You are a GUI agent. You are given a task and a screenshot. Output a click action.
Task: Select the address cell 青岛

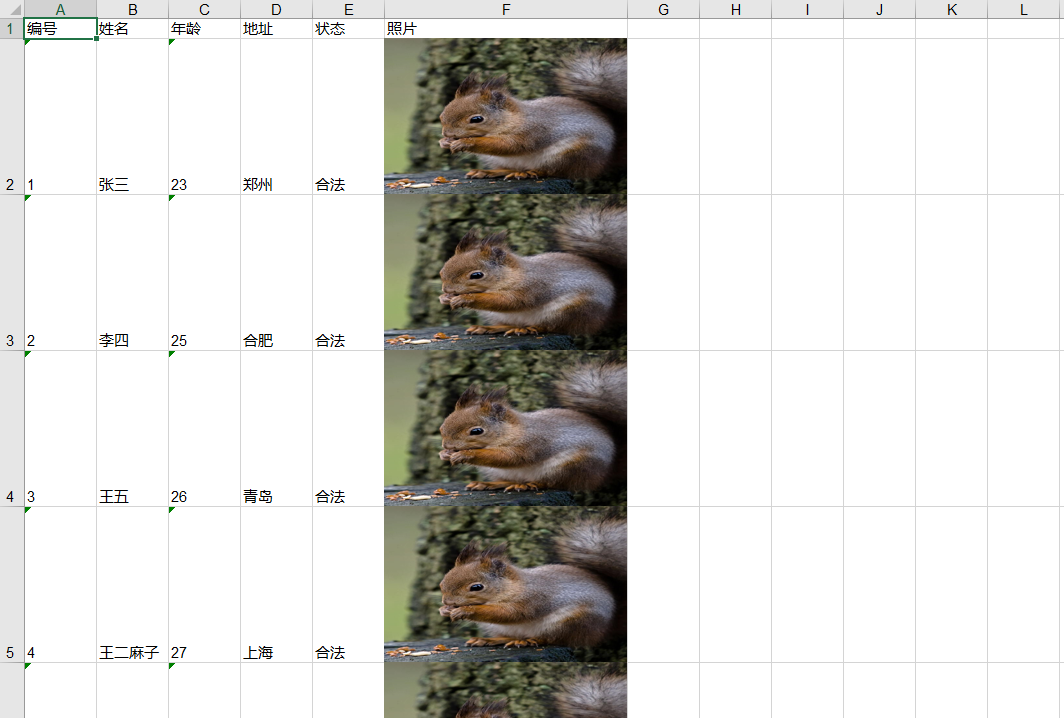pyautogui.click(x=276, y=429)
